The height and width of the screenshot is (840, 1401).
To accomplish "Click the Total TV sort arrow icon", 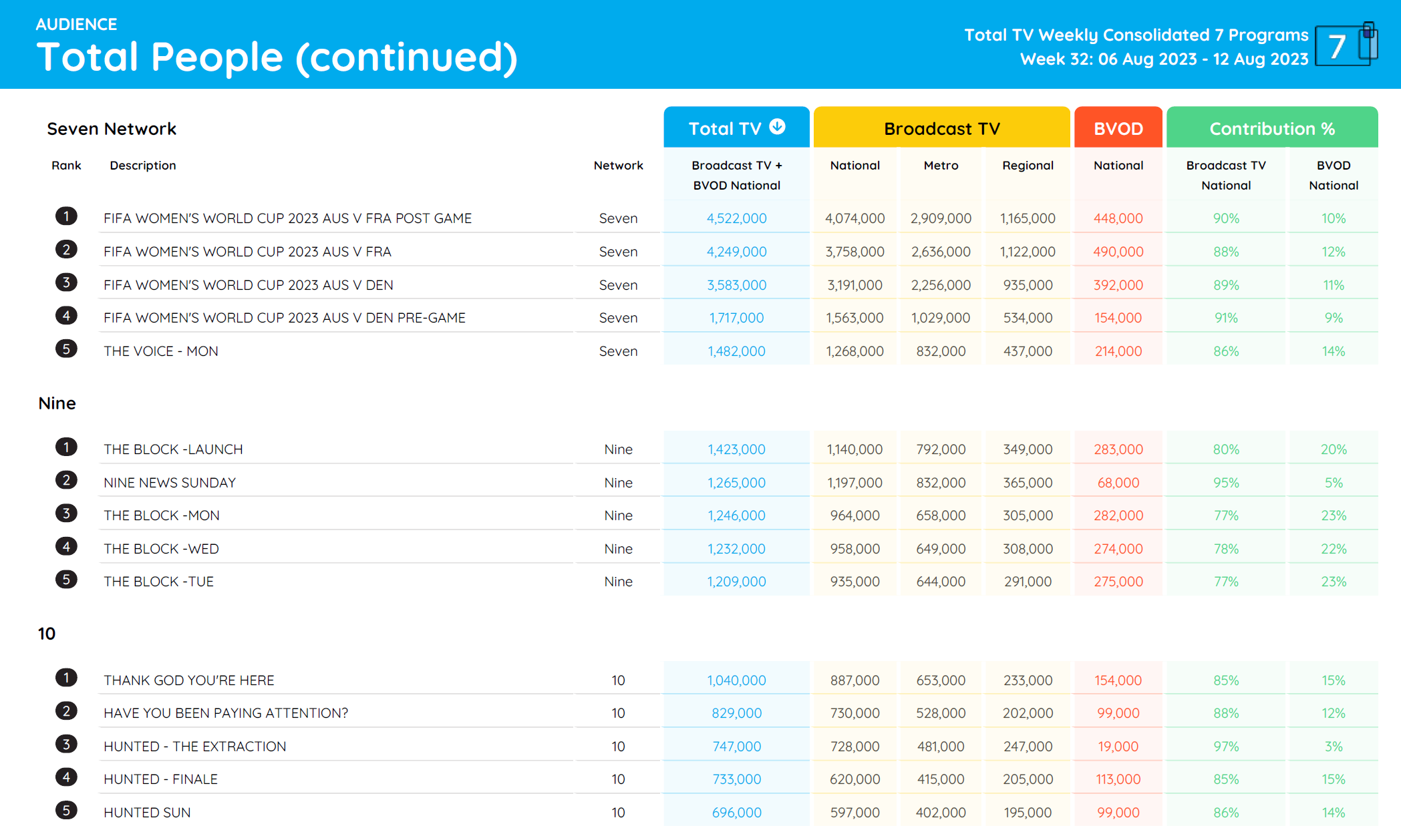I will 777,127.
